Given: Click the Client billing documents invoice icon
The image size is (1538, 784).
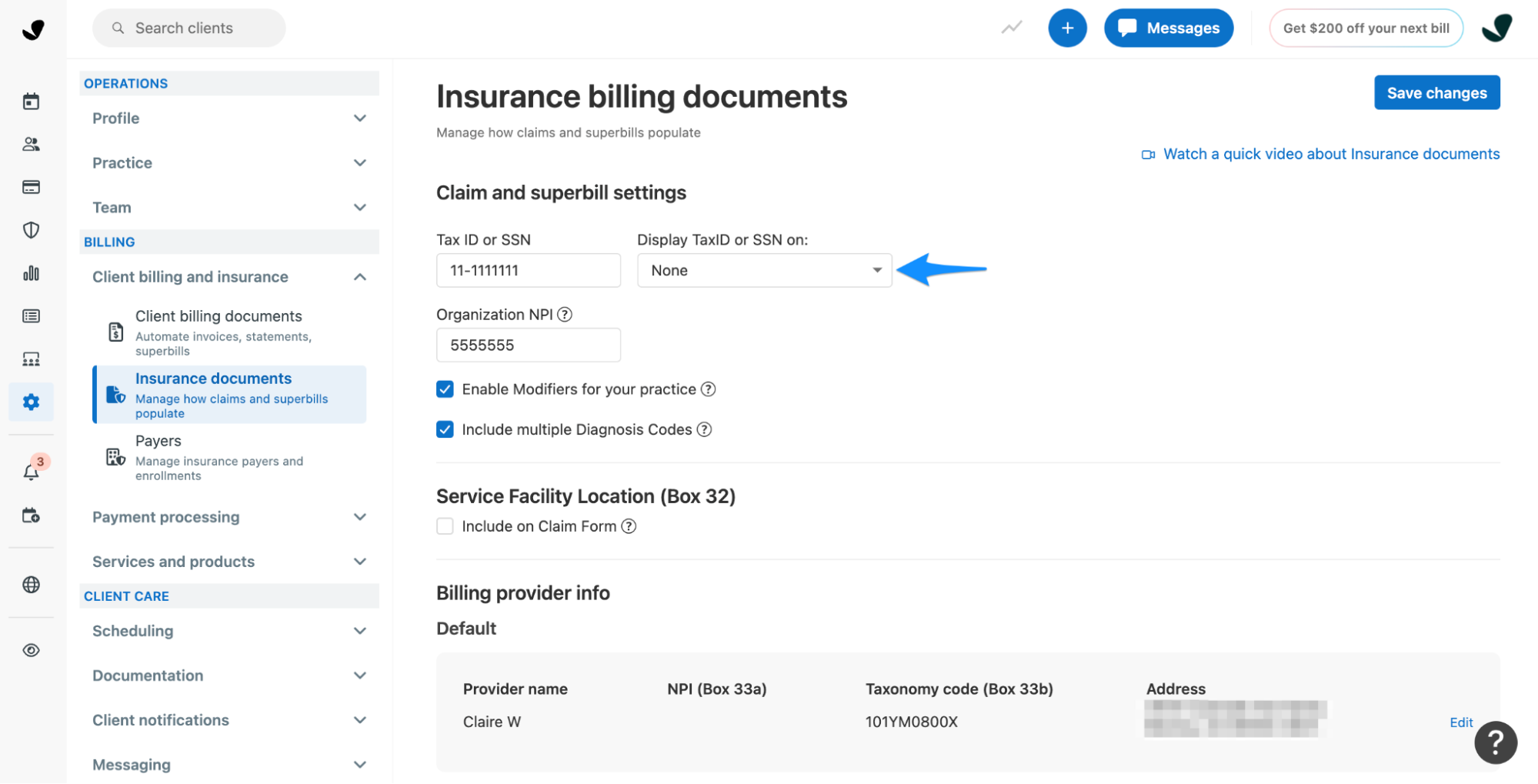Looking at the screenshot, I should click(115, 332).
